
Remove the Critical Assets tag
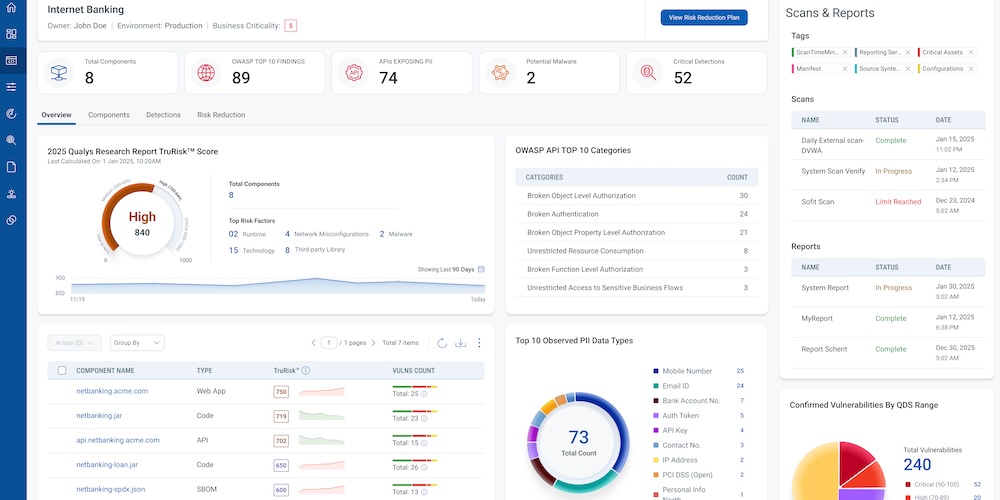point(971,52)
